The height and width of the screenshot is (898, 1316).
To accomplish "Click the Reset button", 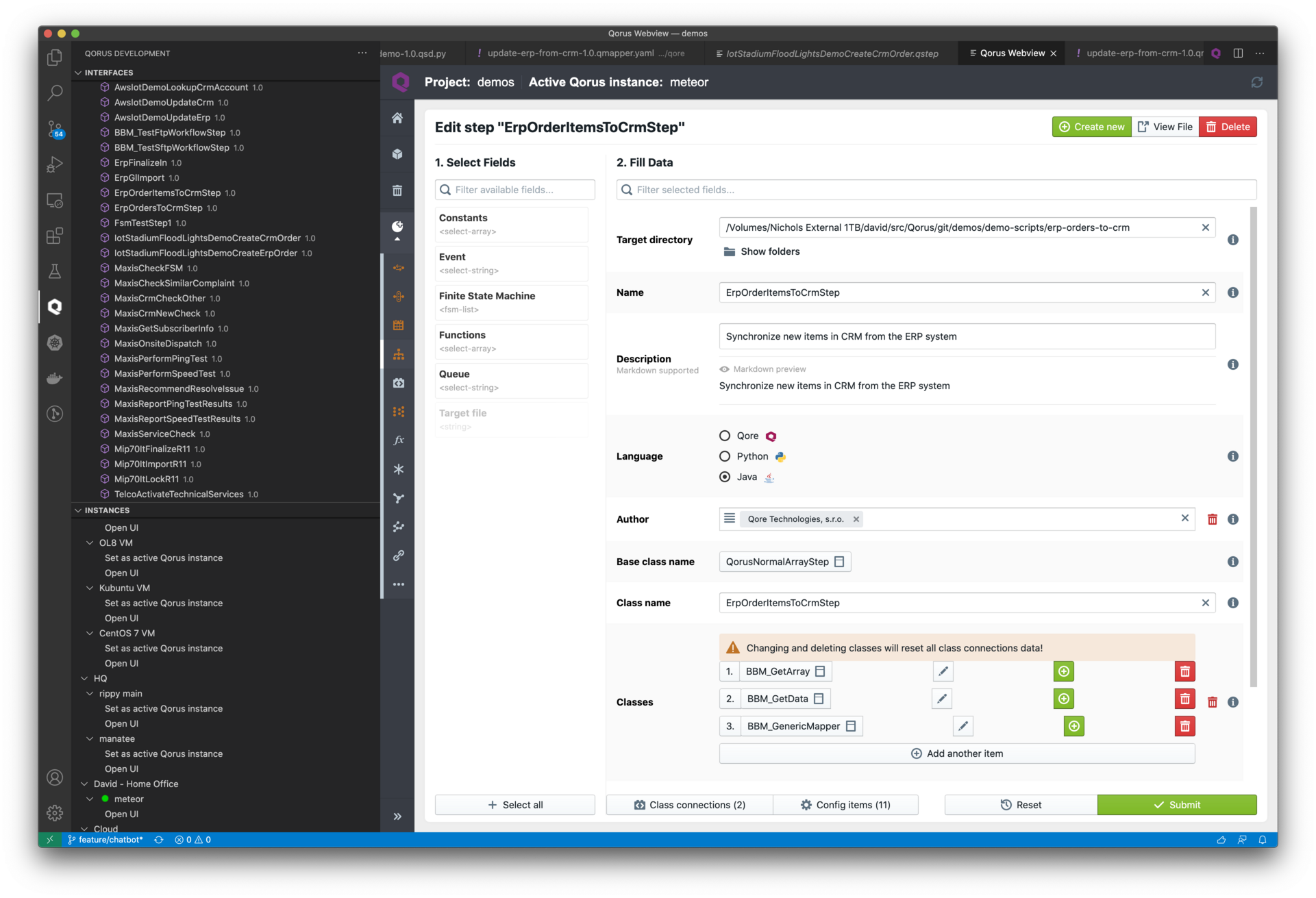I will [1021, 805].
